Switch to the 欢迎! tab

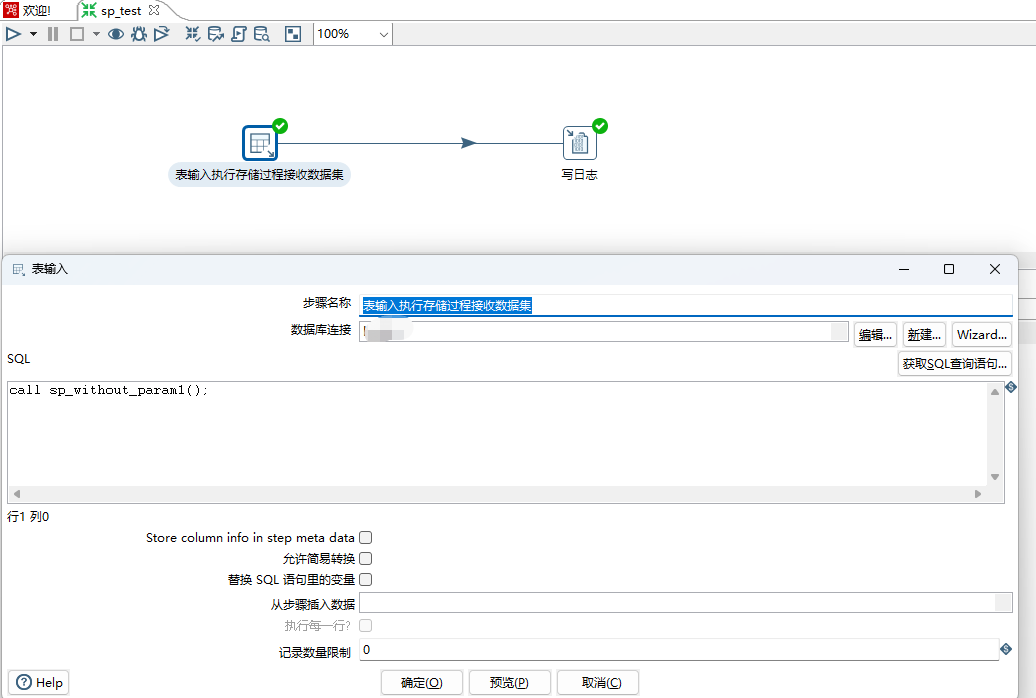pos(28,11)
